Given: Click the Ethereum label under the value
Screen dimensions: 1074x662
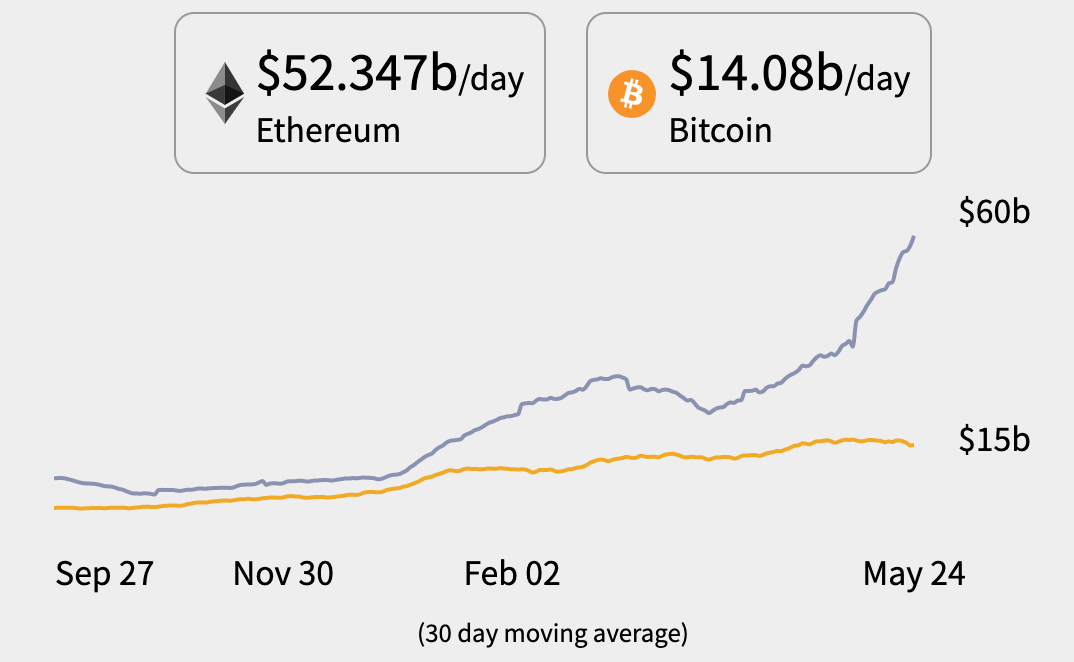Looking at the screenshot, I should pyautogui.click(x=328, y=130).
